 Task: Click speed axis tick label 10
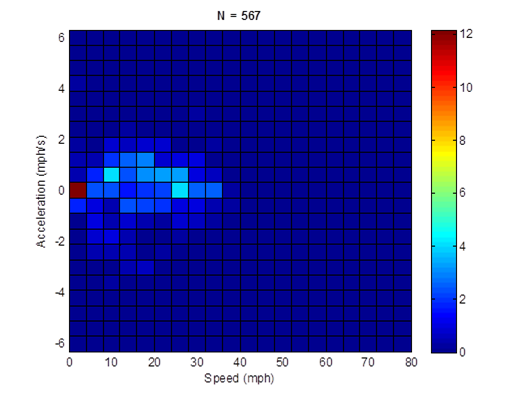(111, 362)
